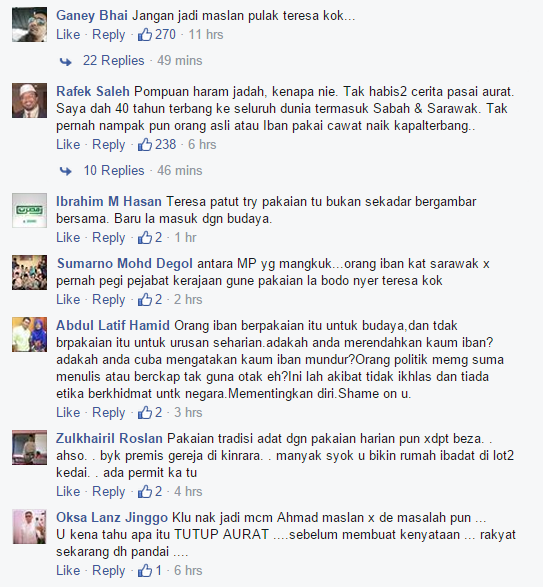Viewport: 543px width, 587px height.
Task: Open Ganey Bhai's profile picture thumbnail
Action: 30,24
